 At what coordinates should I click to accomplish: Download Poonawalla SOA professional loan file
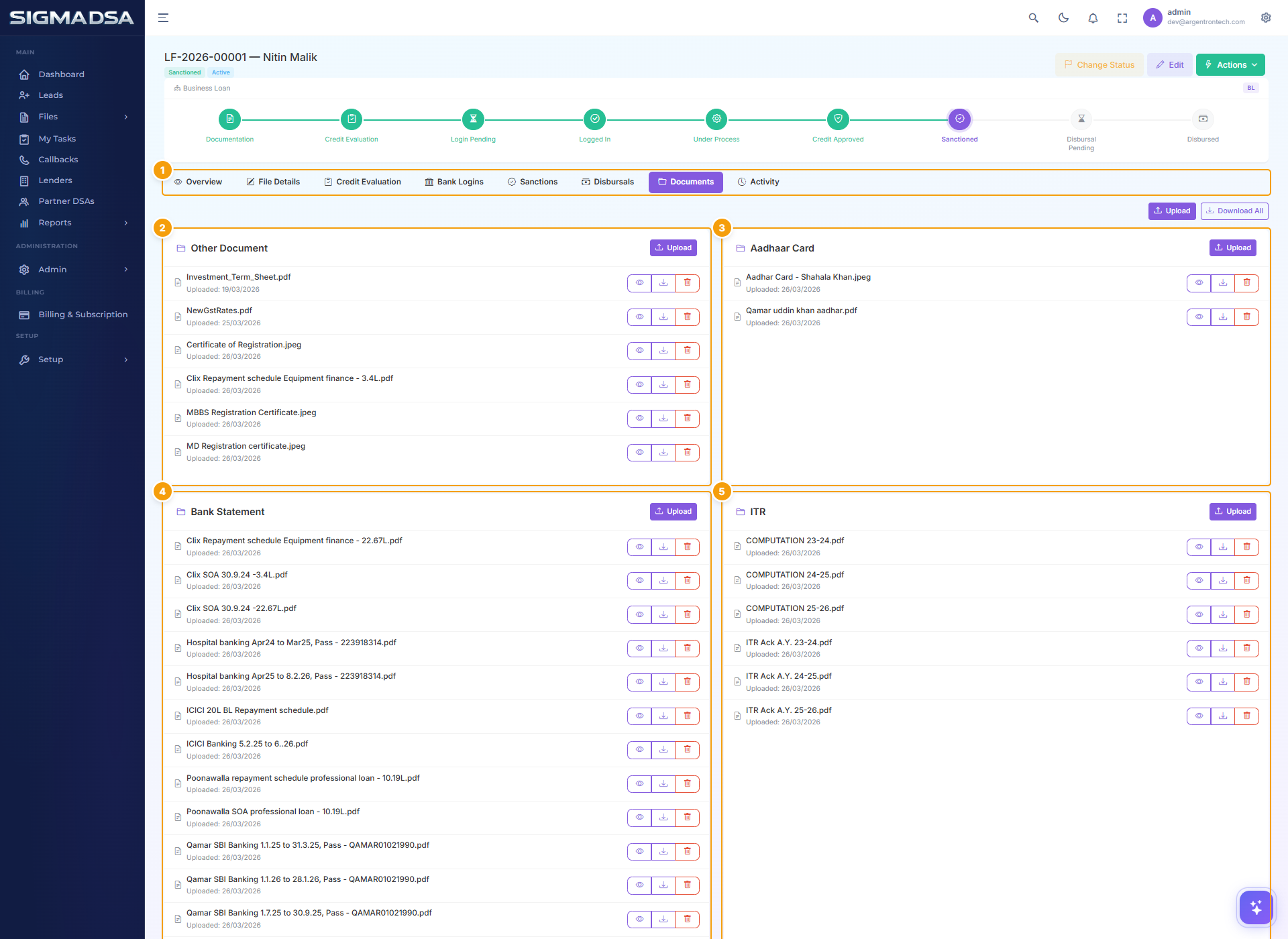click(663, 818)
